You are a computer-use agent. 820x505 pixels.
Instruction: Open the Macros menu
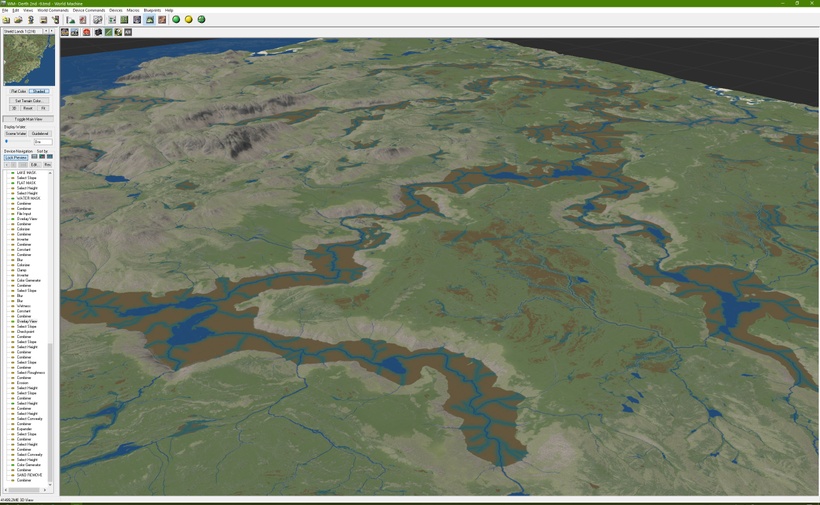[133, 10]
